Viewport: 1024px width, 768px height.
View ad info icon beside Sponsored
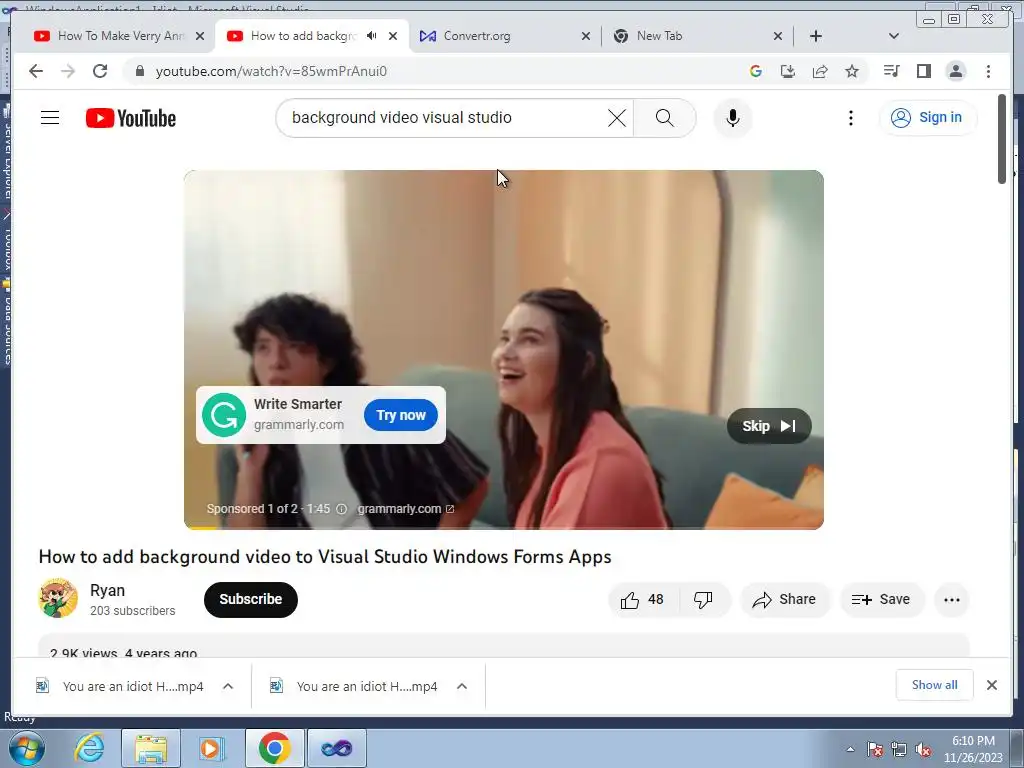(x=342, y=509)
